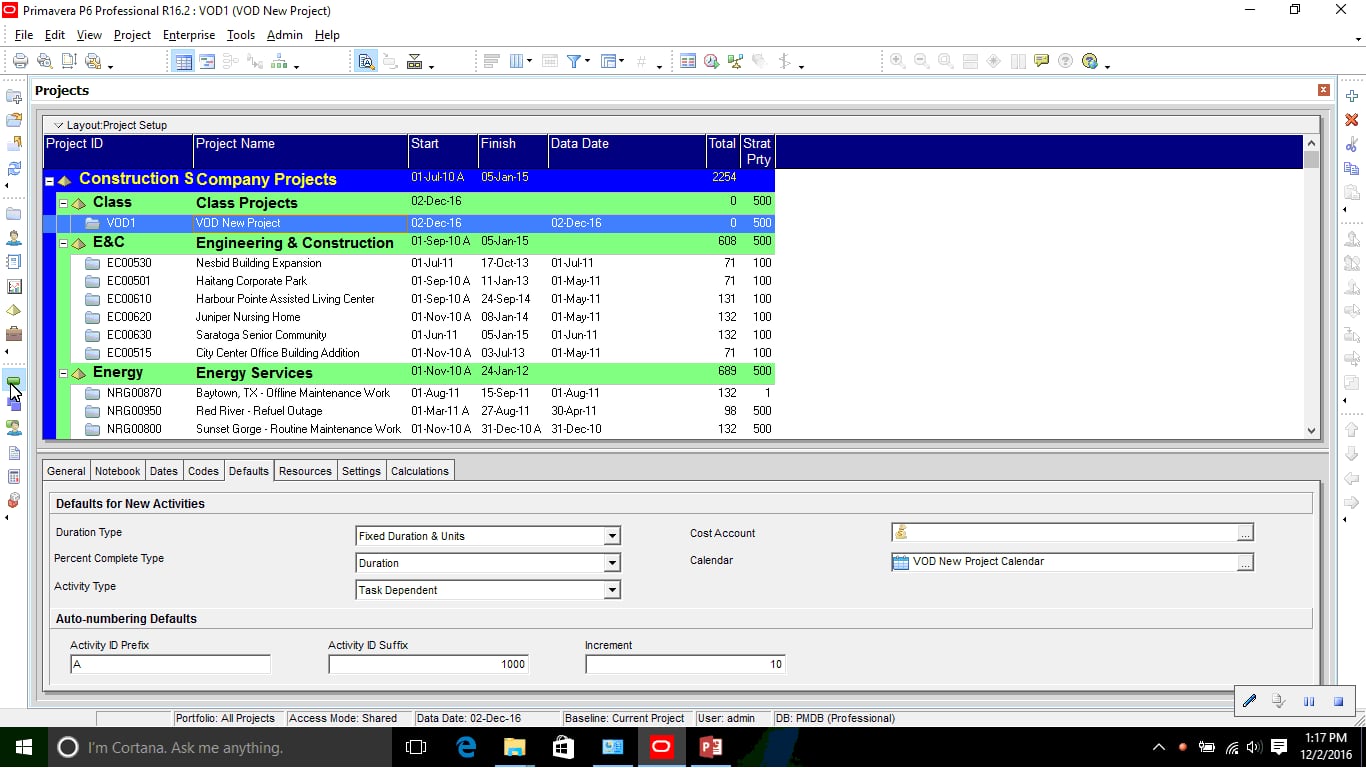Open the online Help globe icon

pos(1090,61)
